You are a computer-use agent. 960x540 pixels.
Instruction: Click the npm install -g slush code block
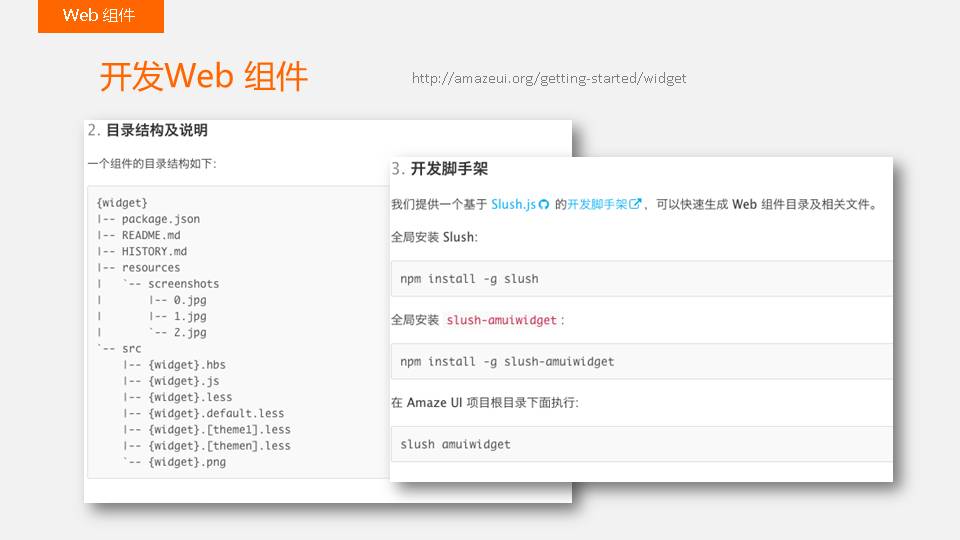coord(469,279)
